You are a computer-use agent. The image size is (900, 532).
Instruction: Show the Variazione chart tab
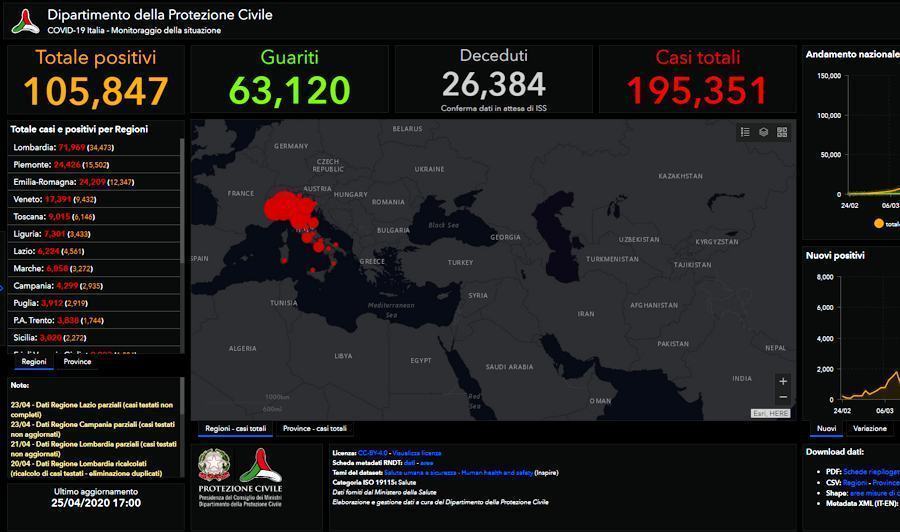(869, 429)
